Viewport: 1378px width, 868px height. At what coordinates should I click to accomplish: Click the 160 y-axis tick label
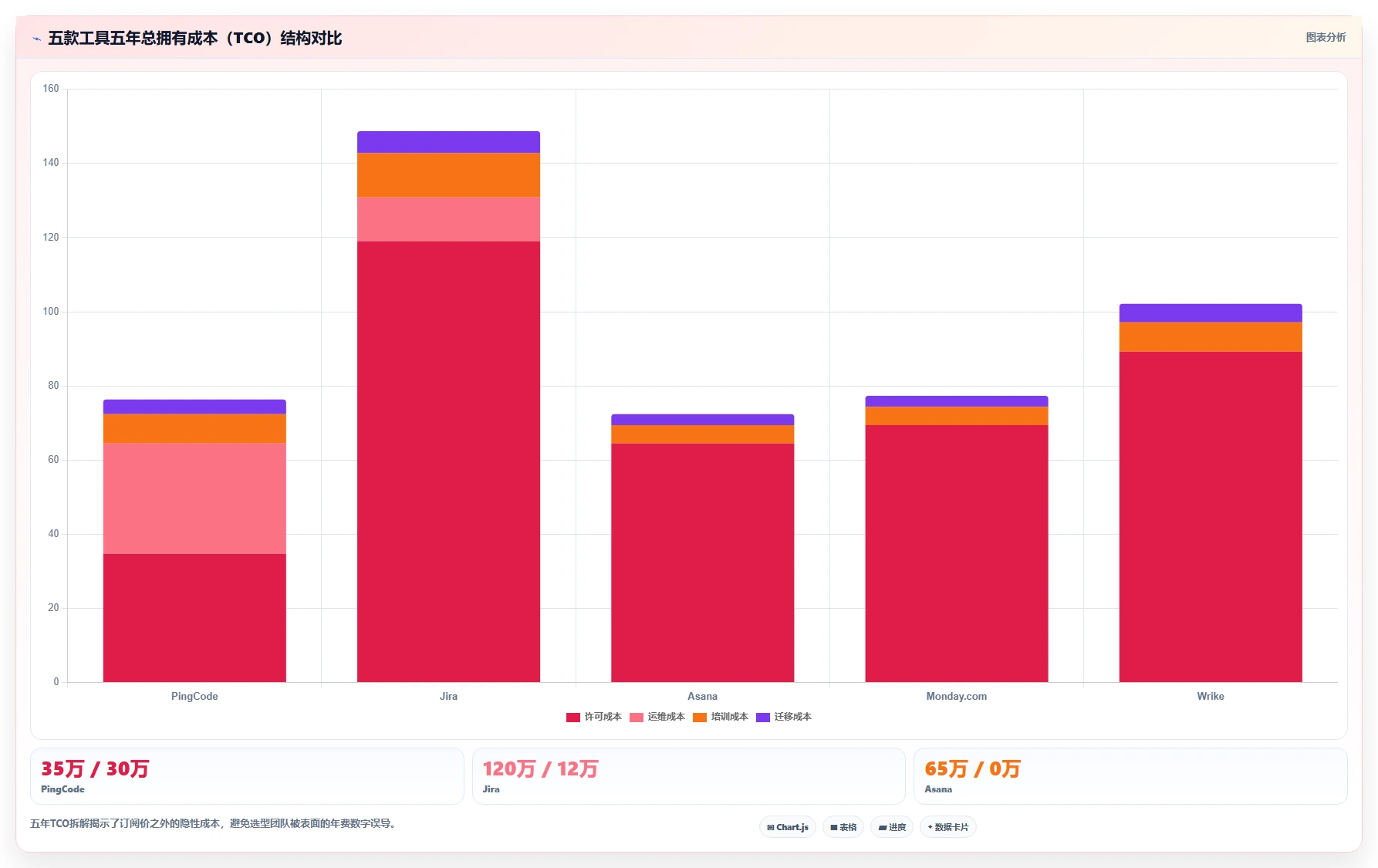click(x=51, y=89)
